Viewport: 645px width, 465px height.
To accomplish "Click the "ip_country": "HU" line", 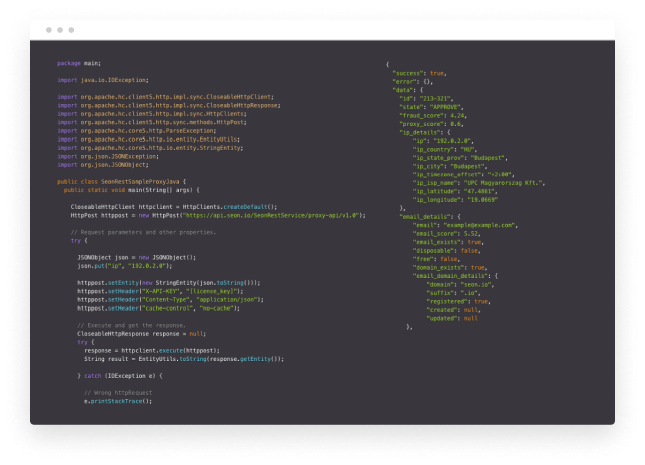I will click(x=445, y=149).
